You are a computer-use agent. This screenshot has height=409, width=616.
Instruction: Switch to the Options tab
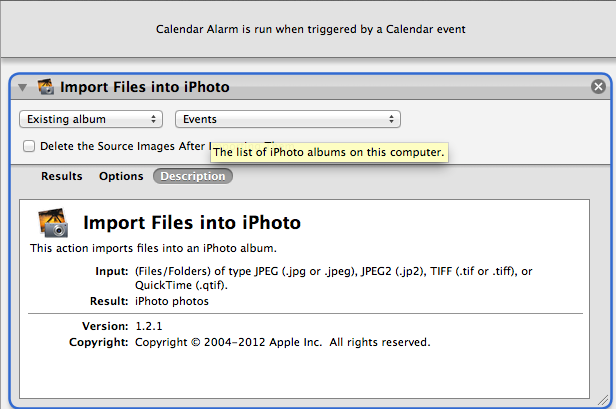pos(121,176)
